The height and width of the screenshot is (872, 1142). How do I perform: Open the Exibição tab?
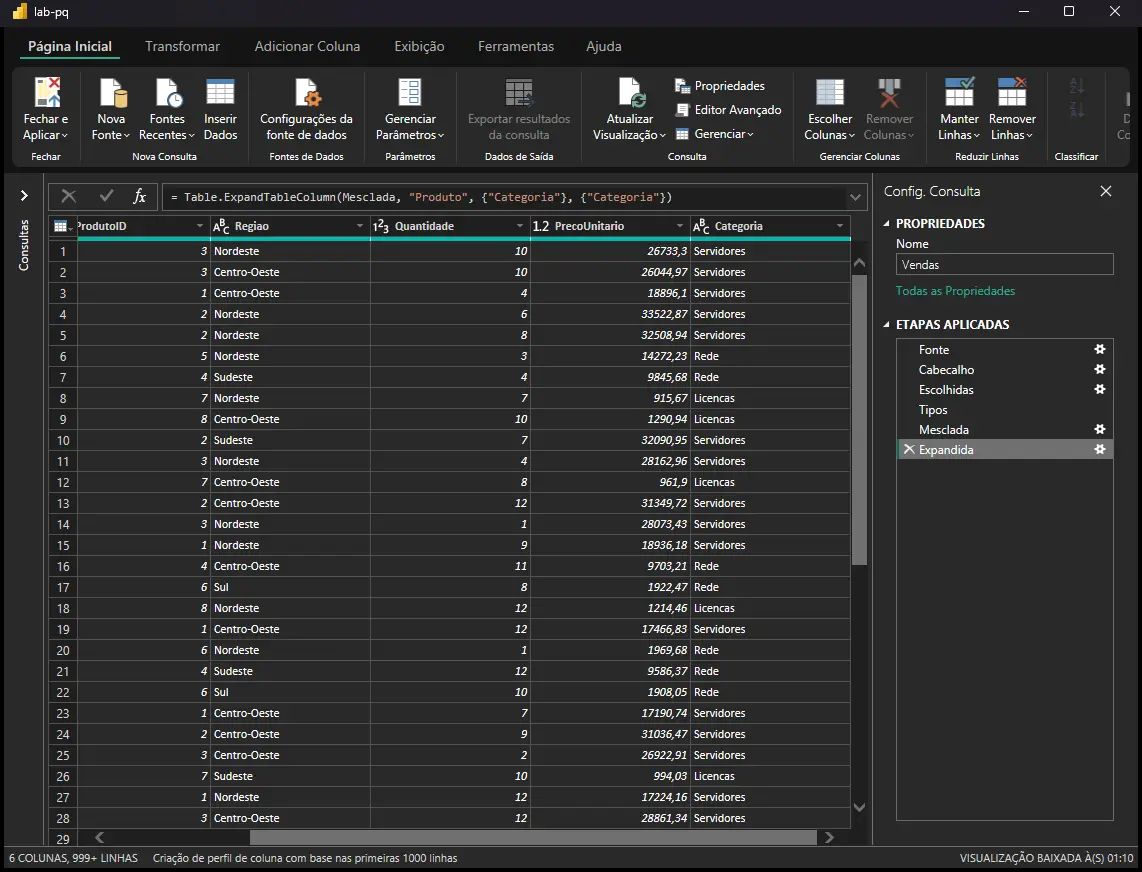[420, 46]
